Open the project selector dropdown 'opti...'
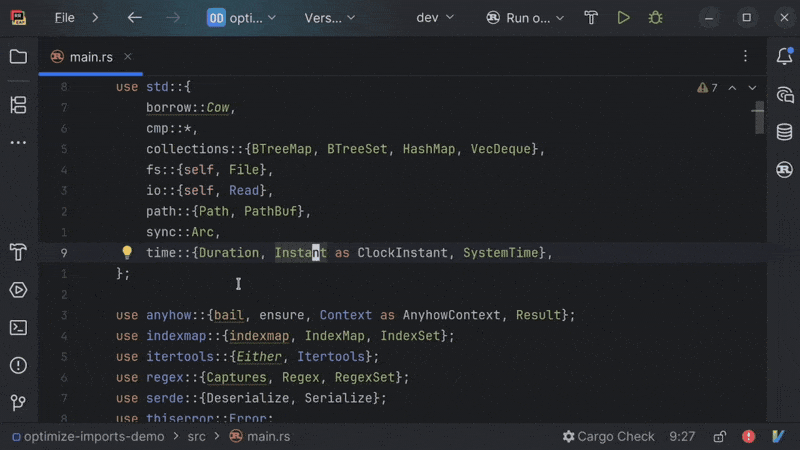Screen dimensions: 800x450 pos(241,18)
